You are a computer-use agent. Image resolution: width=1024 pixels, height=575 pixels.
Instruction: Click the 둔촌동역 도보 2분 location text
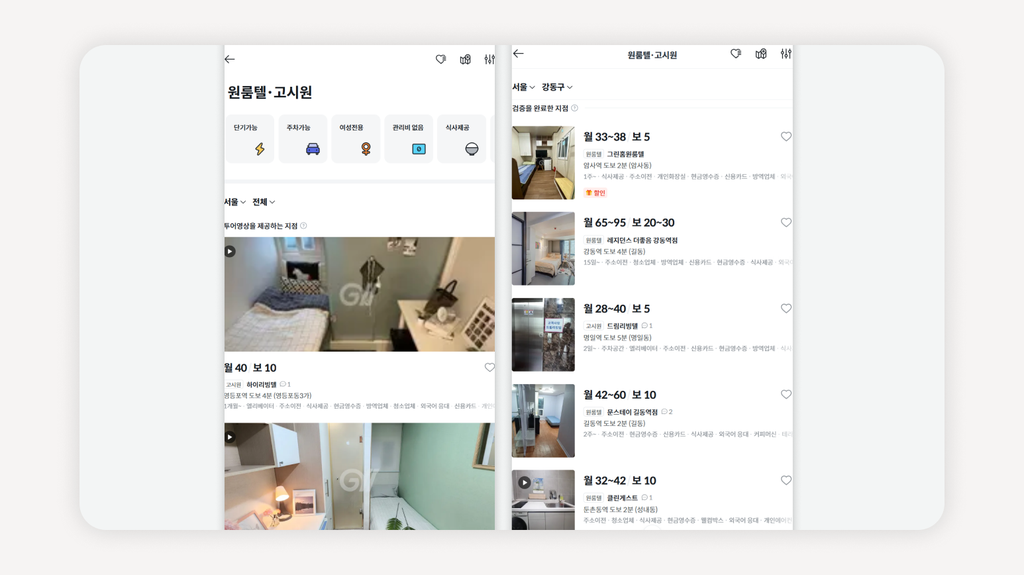pyautogui.click(x=620, y=510)
